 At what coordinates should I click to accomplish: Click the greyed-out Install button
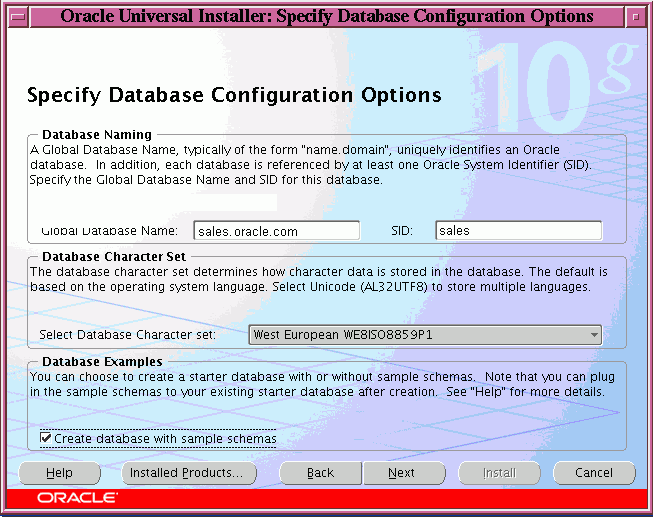tap(499, 473)
